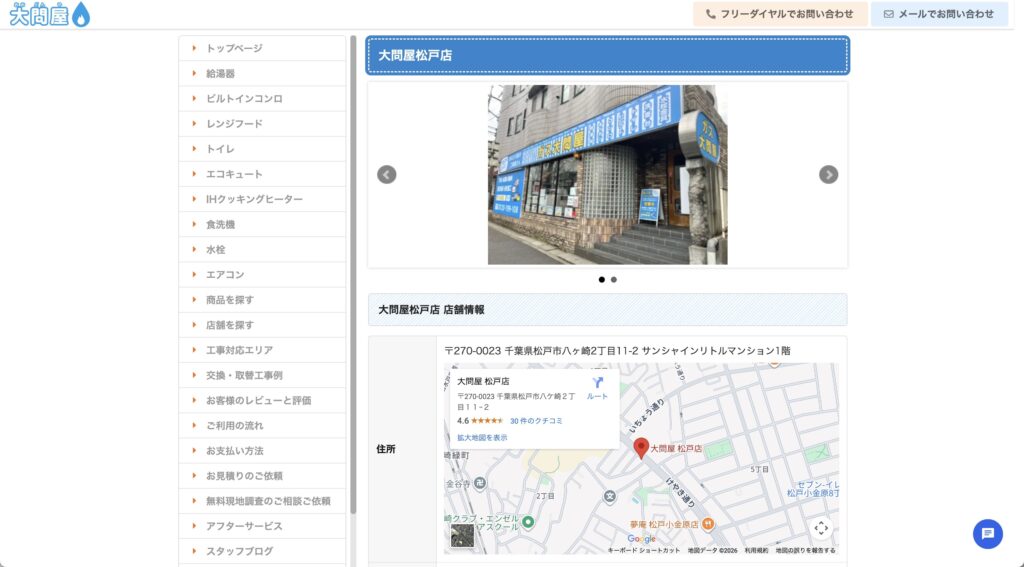Expand the お支払い方法 sidebar entry

235,451
